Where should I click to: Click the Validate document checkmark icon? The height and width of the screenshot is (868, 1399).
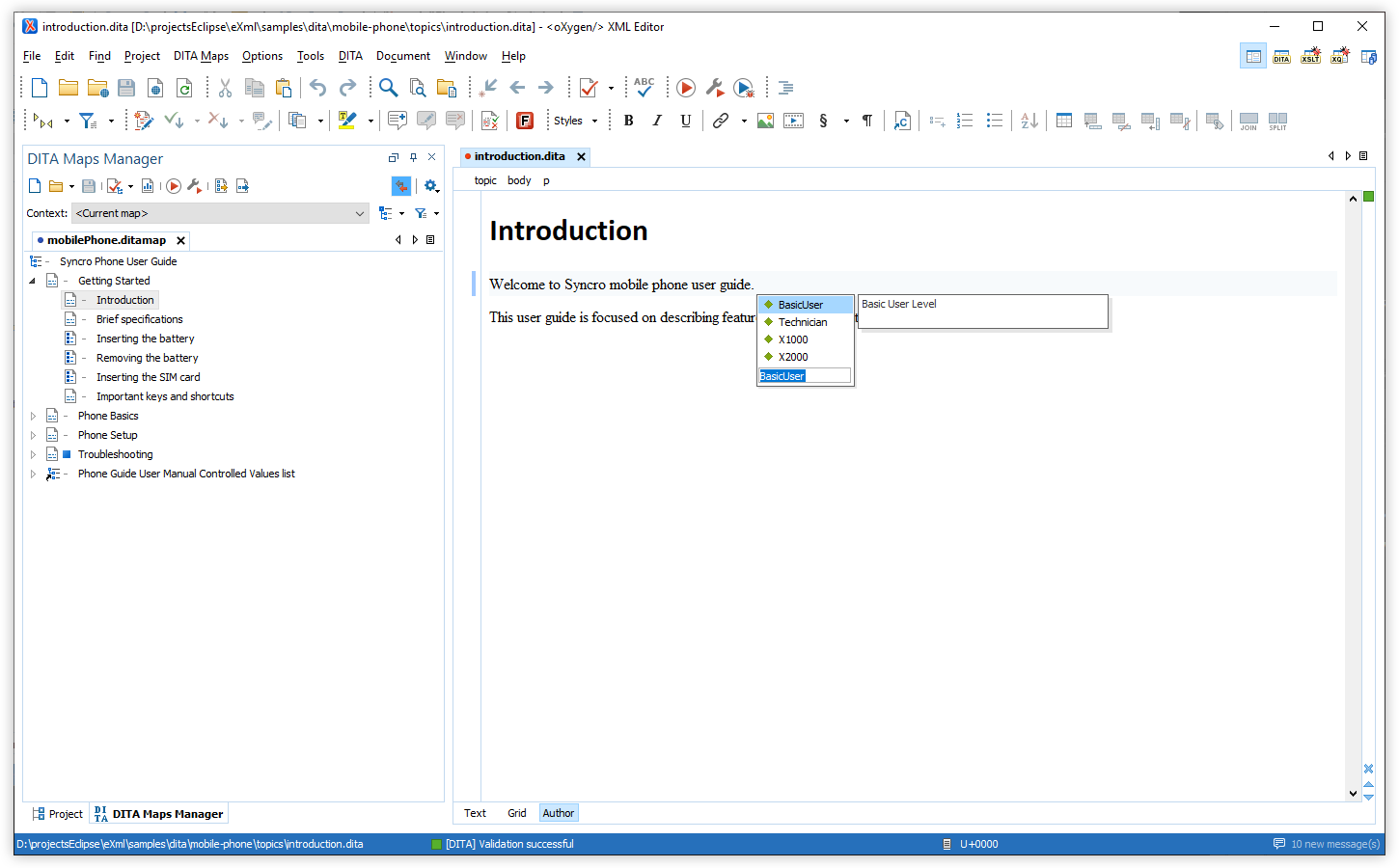click(x=589, y=88)
